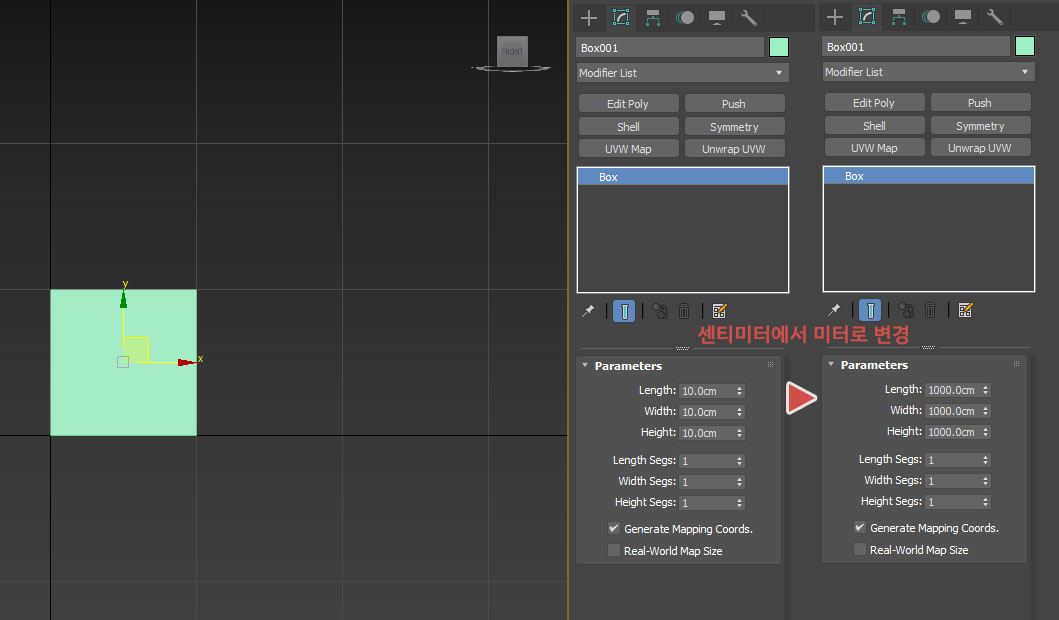Toggle Show End Result in the 1000.0cm panel

coord(870,310)
